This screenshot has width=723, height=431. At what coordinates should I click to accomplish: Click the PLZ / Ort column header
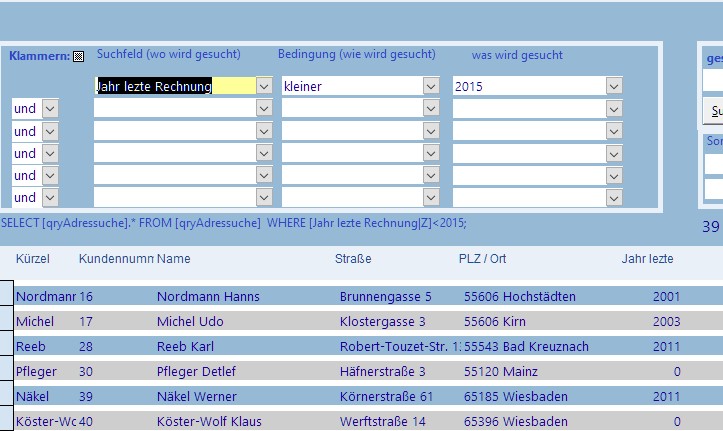[482, 259]
